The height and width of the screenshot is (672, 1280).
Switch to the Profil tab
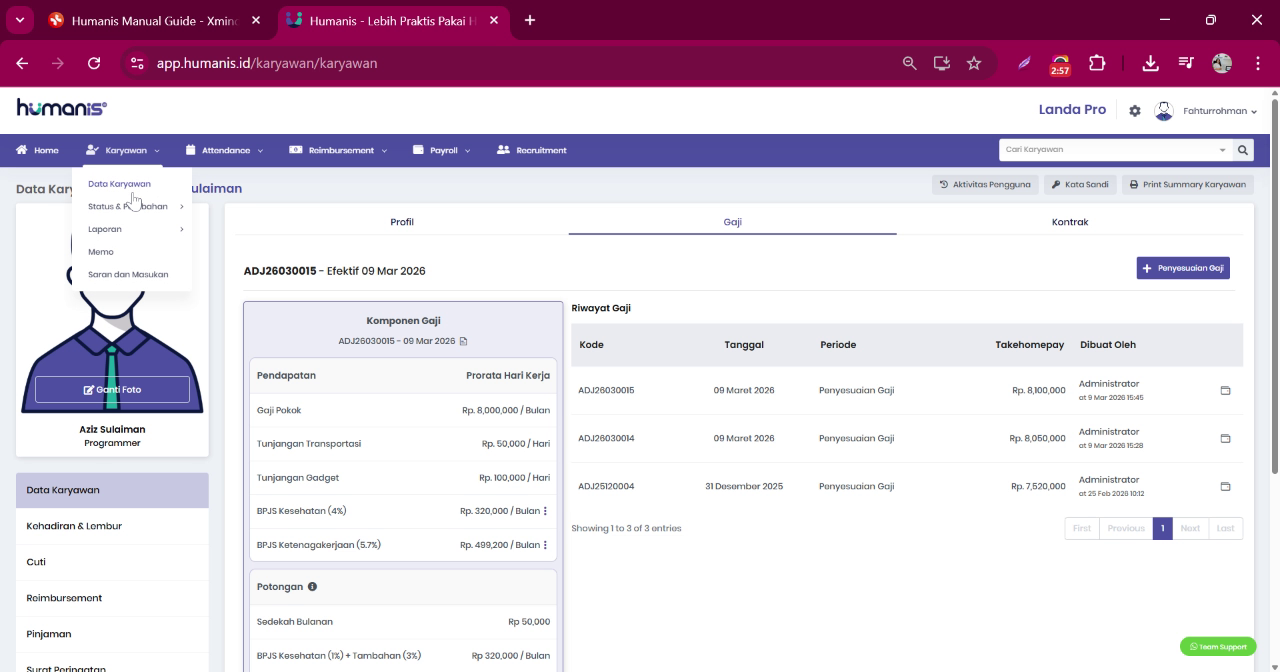[402, 222]
